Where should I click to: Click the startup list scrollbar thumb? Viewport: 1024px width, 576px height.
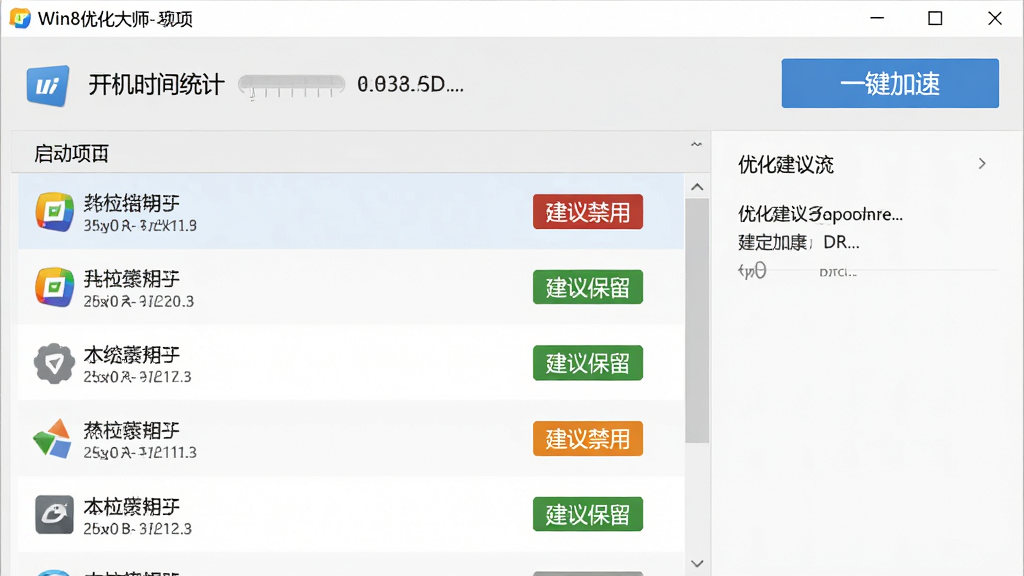coord(697,321)
